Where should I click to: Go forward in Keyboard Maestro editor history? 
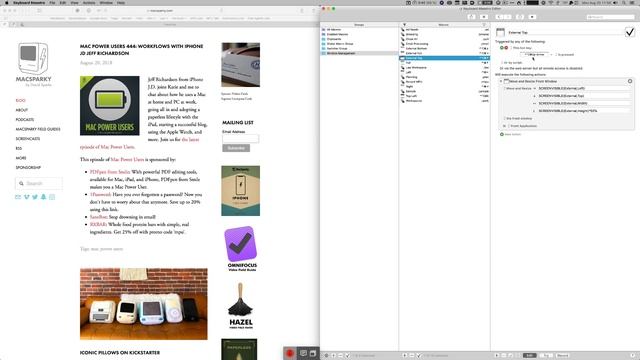pyautogui.click(x=507, y=17)
